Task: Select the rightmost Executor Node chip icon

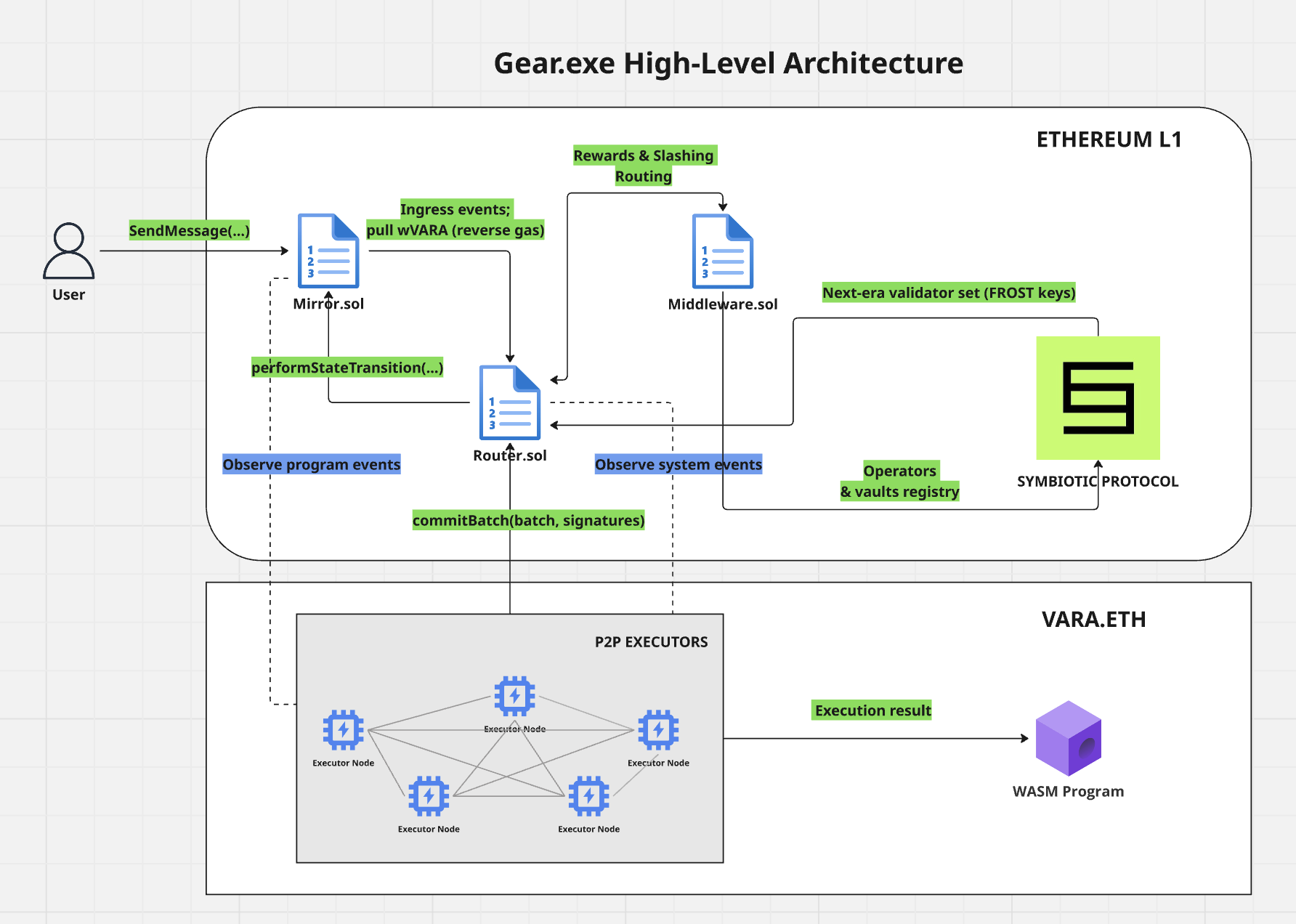Action: coord(658,730)
